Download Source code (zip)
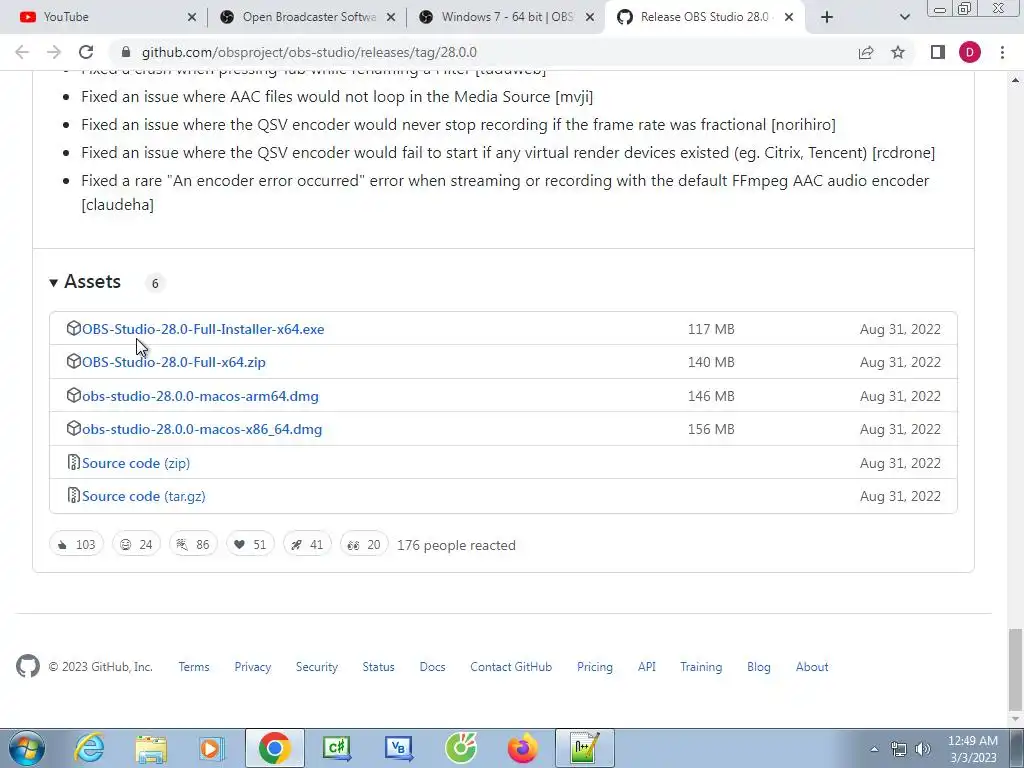This screenshot has width=1024, height=768. tap(136, 463)
